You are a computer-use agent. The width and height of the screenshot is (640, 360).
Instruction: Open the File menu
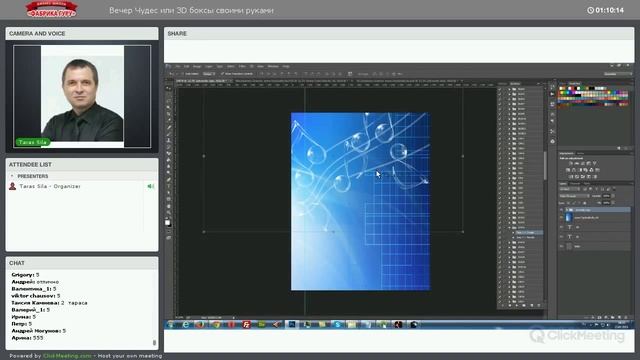pos(178,66)
